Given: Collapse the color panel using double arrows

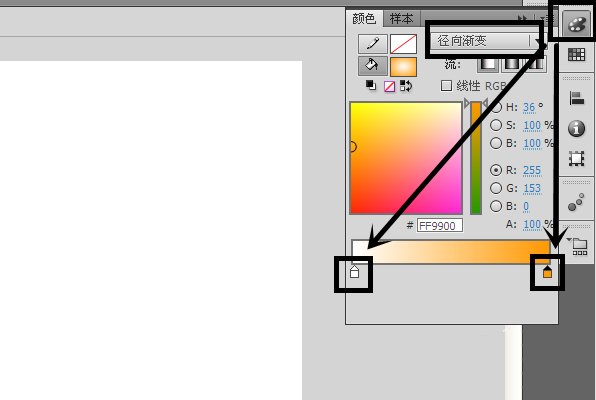Looking at the screenshot, I should pyautogui.click(x=523, y=17).
